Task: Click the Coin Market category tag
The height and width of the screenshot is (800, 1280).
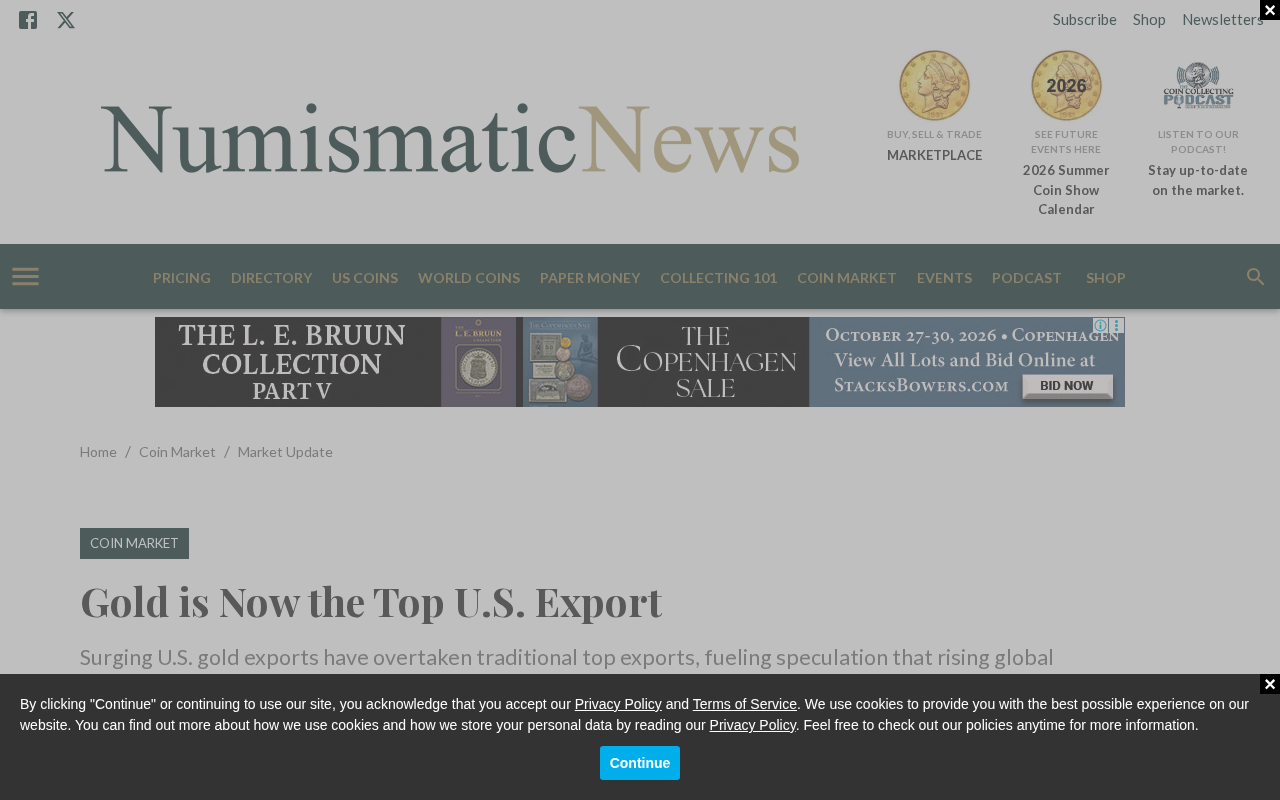Action: pos(134,543)
